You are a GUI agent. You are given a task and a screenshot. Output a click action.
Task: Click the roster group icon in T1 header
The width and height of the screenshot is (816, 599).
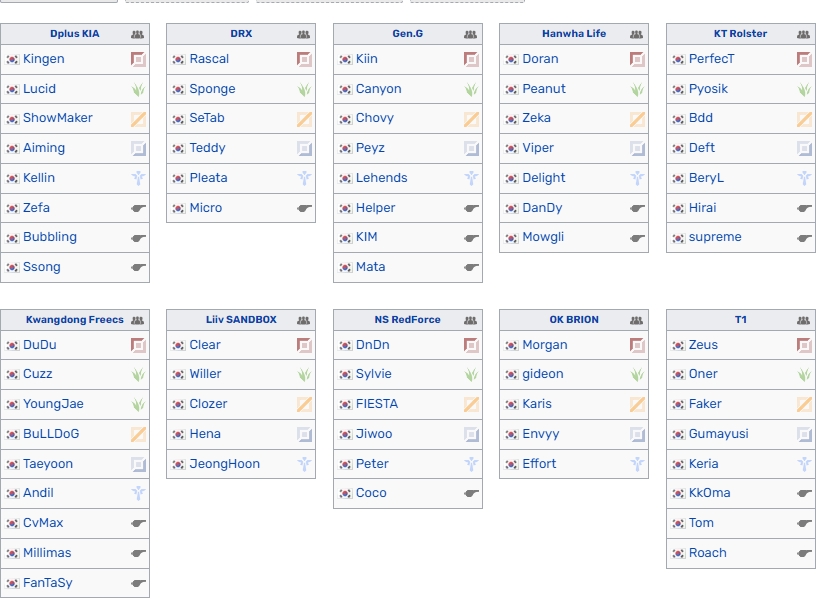click(804, 320)
